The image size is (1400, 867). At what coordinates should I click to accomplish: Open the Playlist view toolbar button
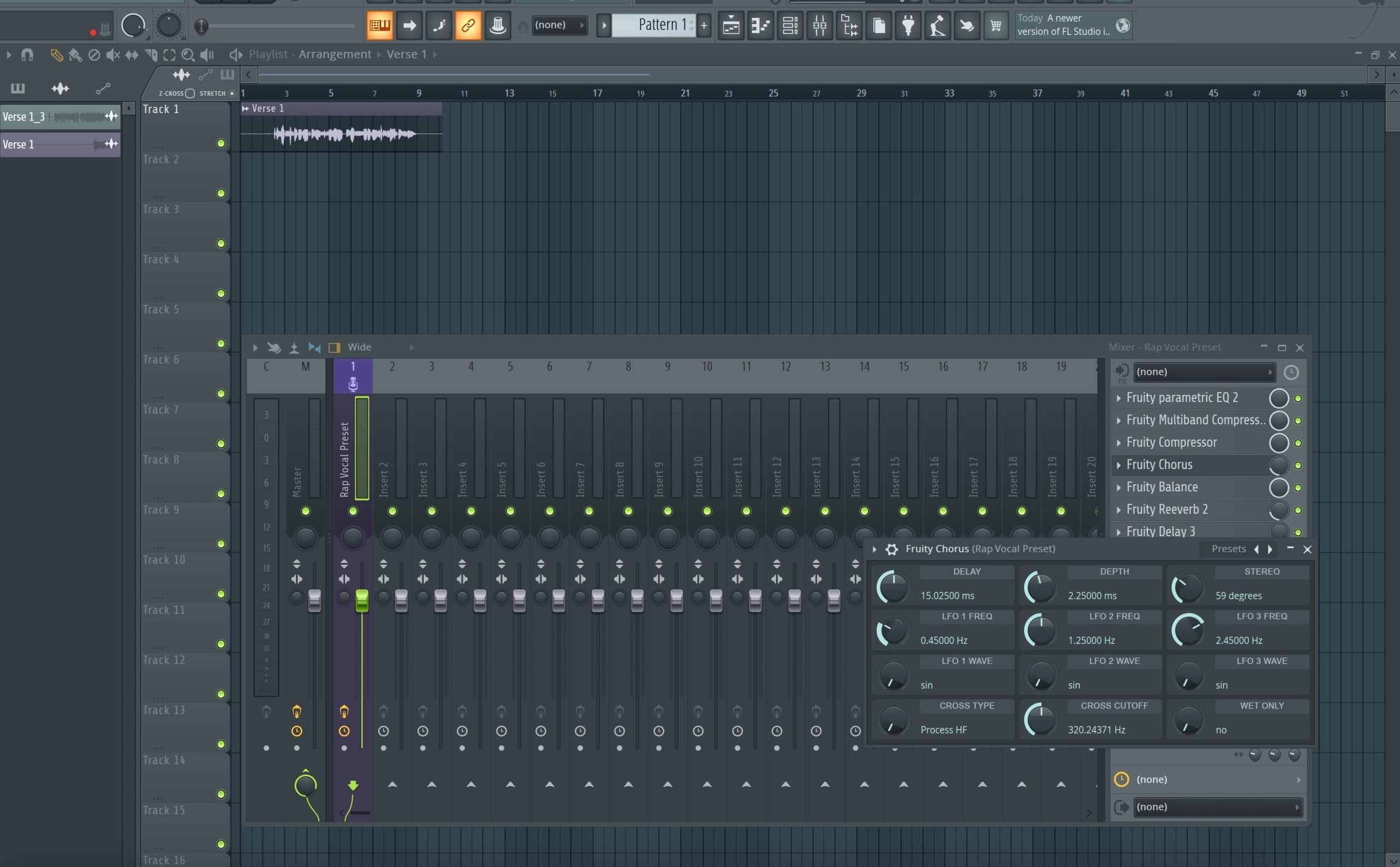tap(731, 25)
